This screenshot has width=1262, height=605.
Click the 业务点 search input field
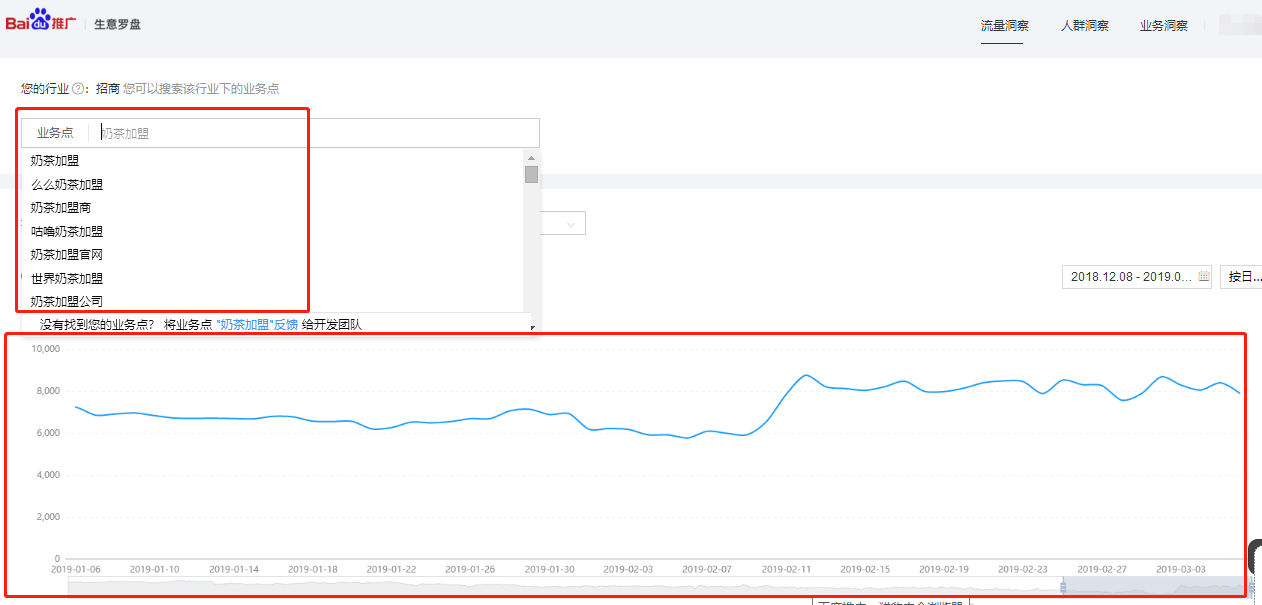pyautogui.click(x=316, y=133)
